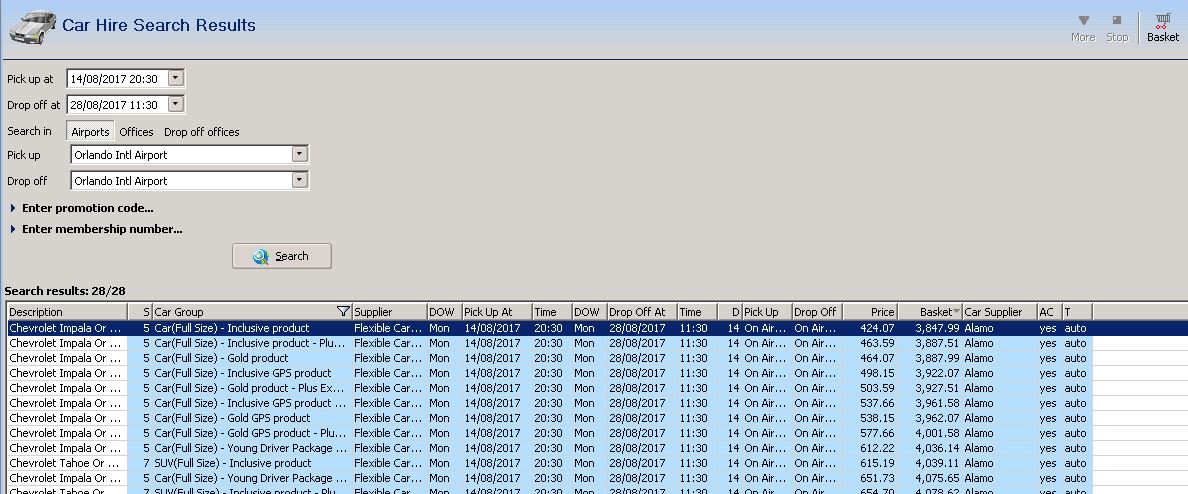Open the Pick up location dropdown
Image resolution: width=1188 pixels, height=494 pixels.
(x=300, y=155)
